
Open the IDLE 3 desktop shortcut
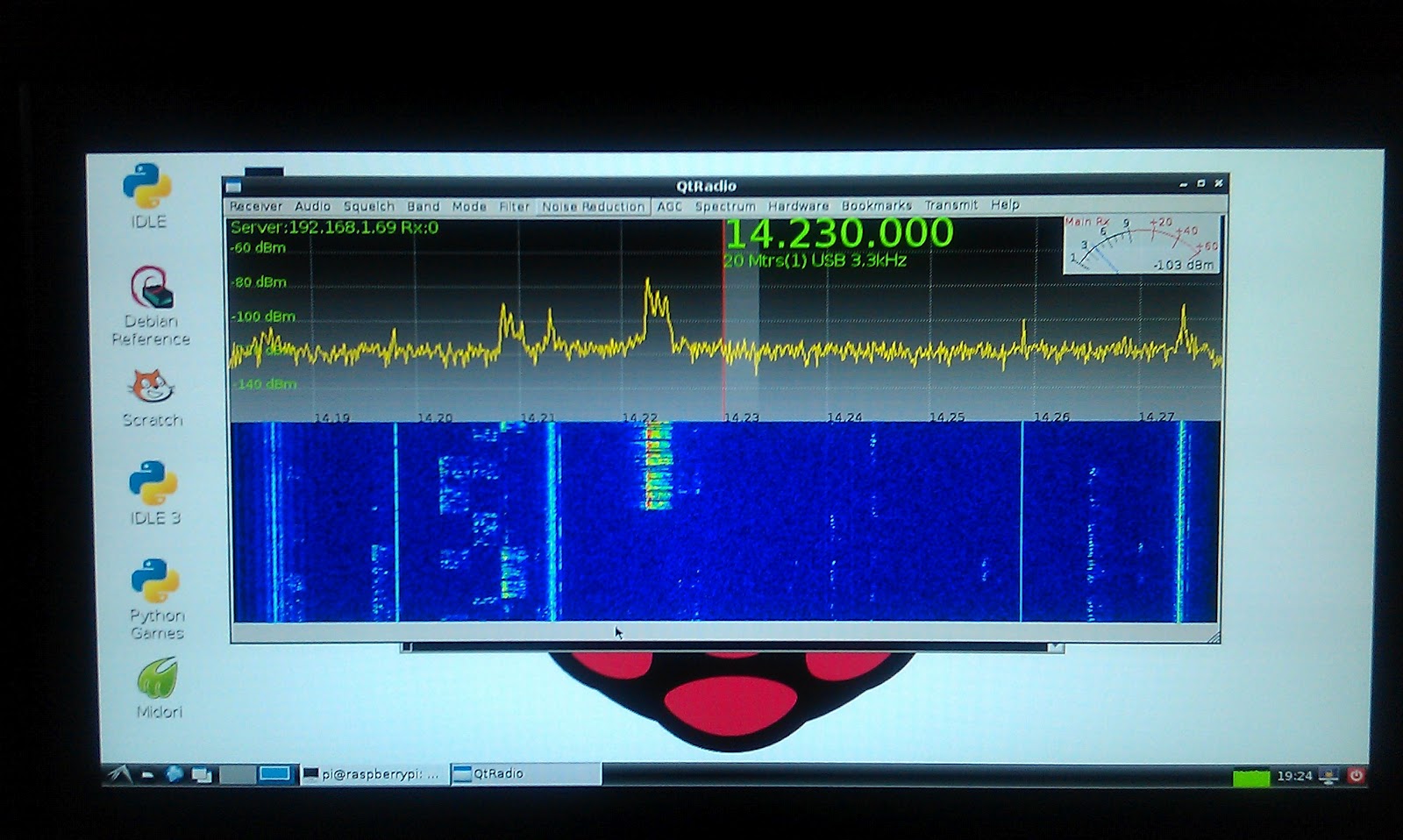pos(154,493)
